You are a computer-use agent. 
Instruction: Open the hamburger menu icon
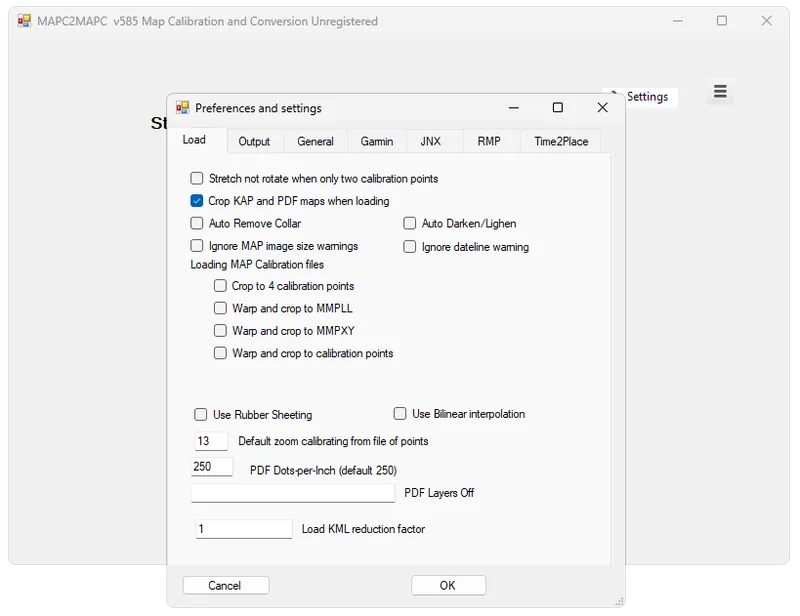tap(720, 91)
